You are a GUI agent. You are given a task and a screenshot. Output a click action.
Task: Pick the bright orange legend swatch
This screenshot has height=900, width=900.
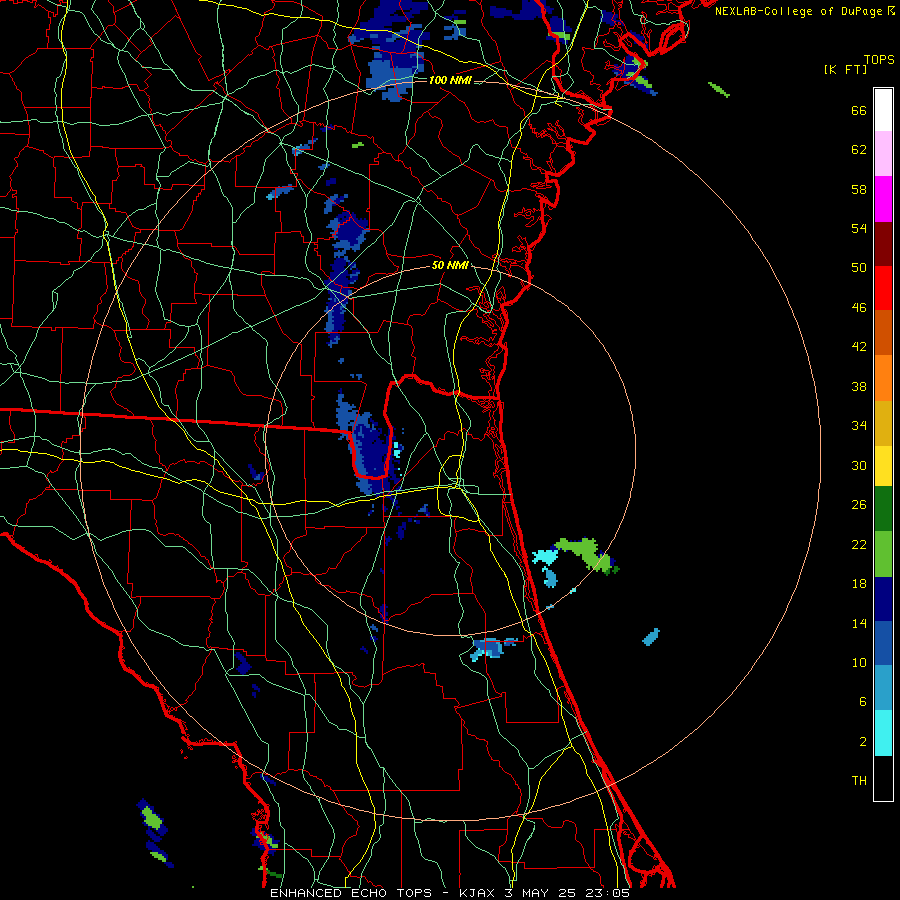click(x=883, y=378)
